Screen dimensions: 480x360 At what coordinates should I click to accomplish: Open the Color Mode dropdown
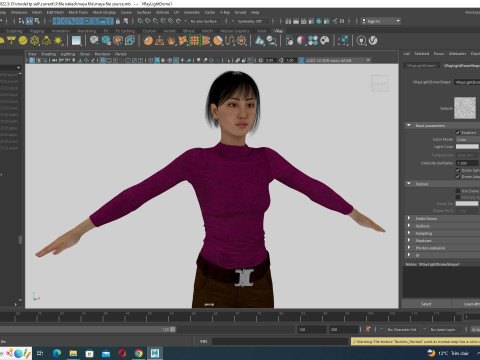click(467, 139)
